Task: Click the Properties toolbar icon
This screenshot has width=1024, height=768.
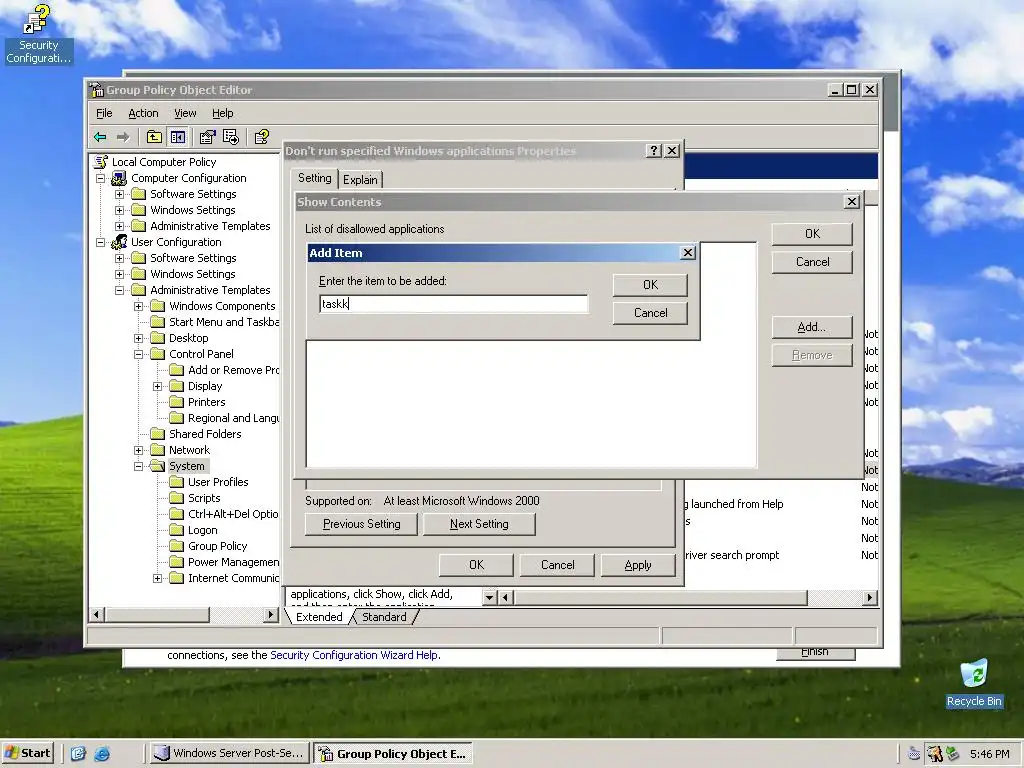Action: (207, 137)
